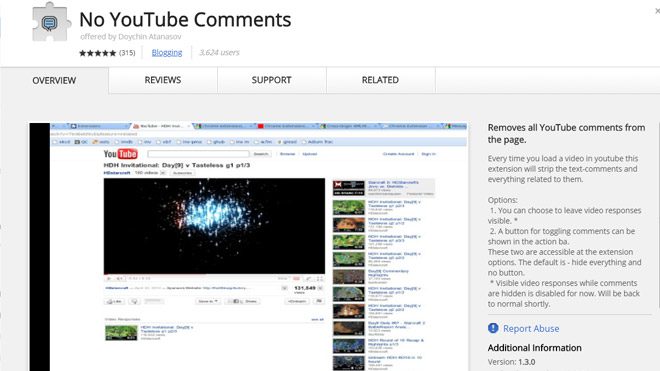The height and width of the screenshot is (371, 660).
Task: Click the 3,624 users text
Action: [x=219, y=53]
